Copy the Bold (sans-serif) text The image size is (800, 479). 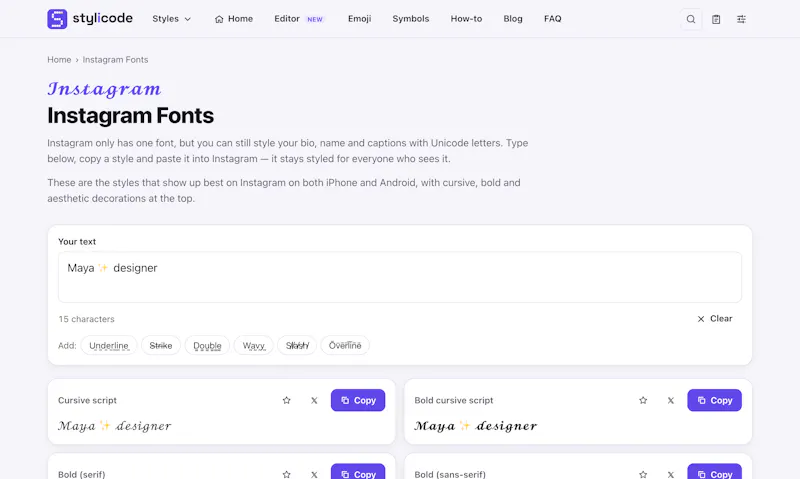pyautogui.click(x=714, y=472)
